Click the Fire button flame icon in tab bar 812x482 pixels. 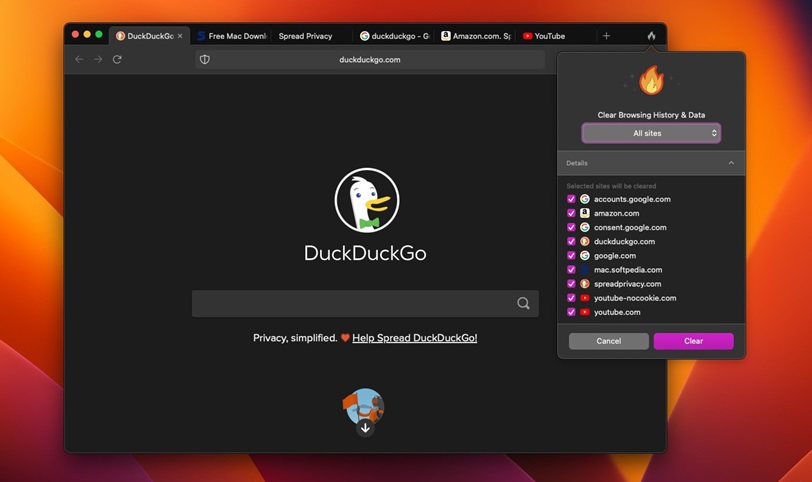point(651,36)
